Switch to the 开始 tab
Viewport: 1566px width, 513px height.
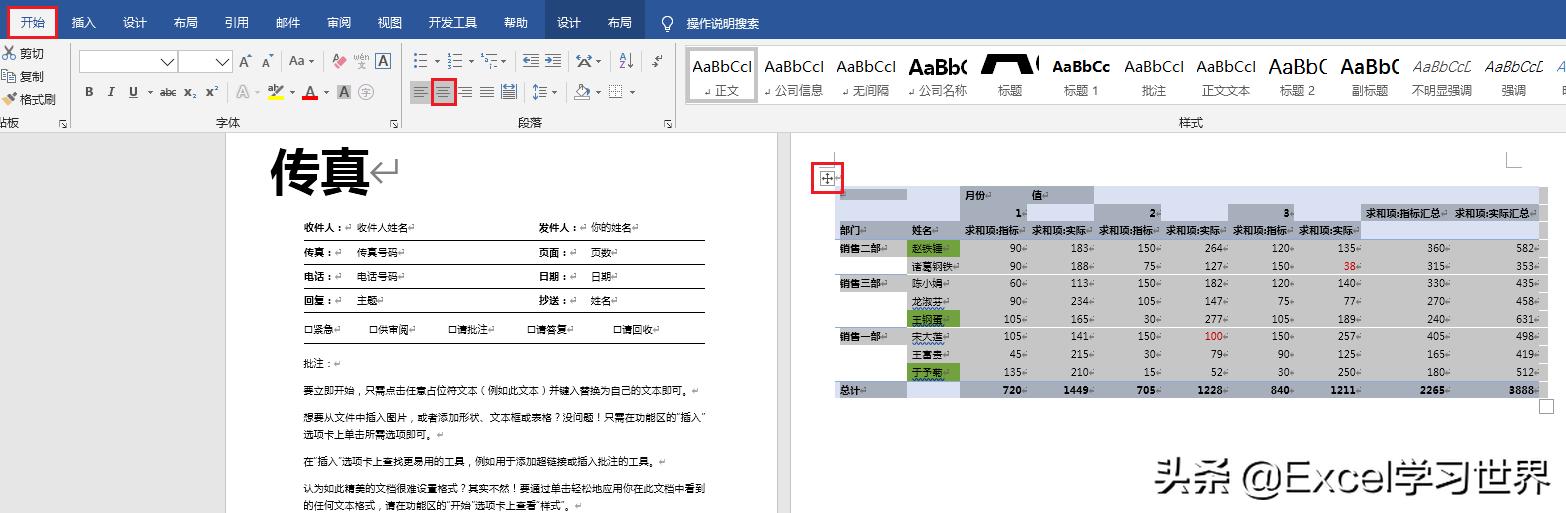click(33, 23)
